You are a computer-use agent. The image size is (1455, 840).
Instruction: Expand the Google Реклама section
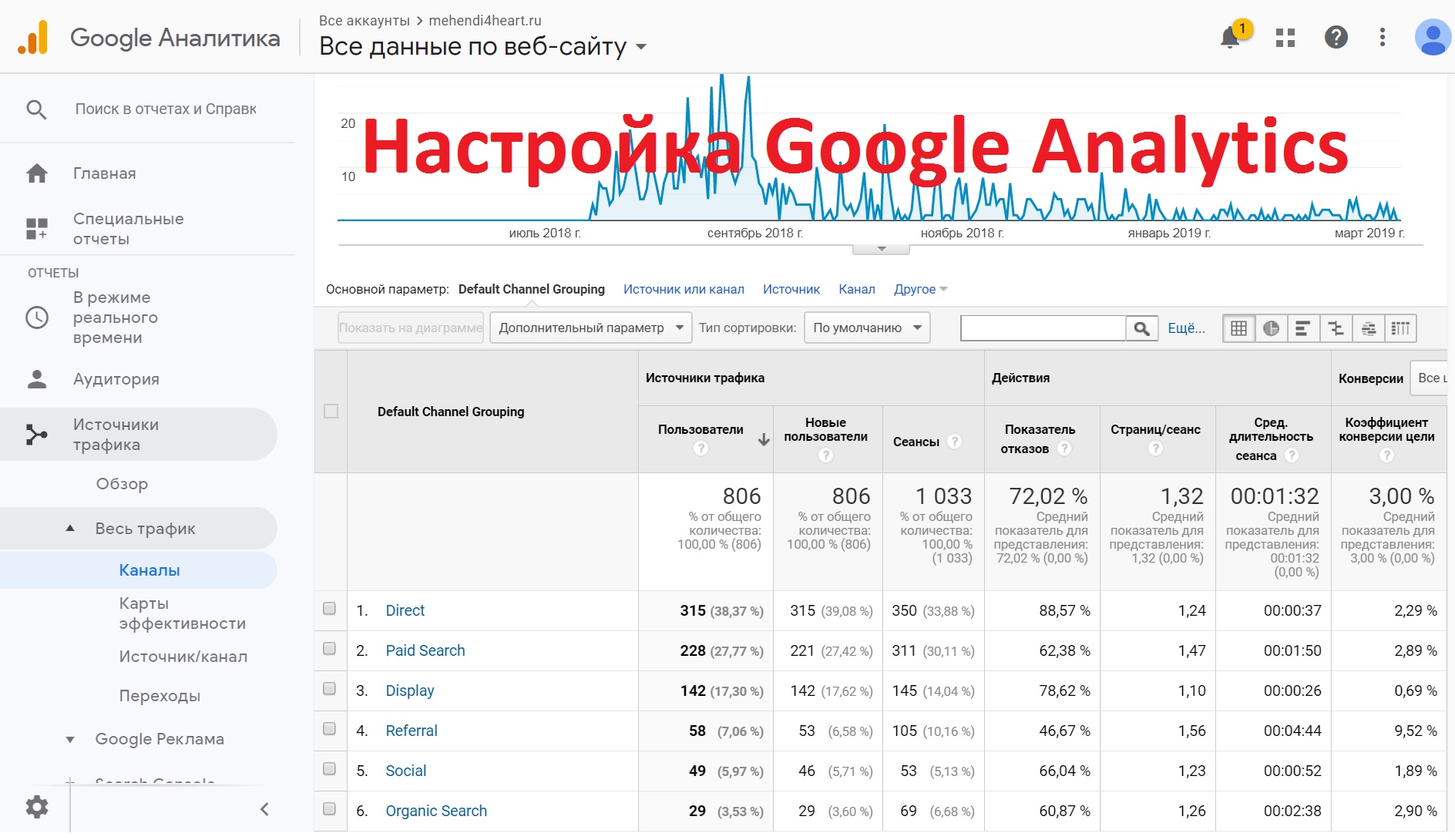pos(70,740)
